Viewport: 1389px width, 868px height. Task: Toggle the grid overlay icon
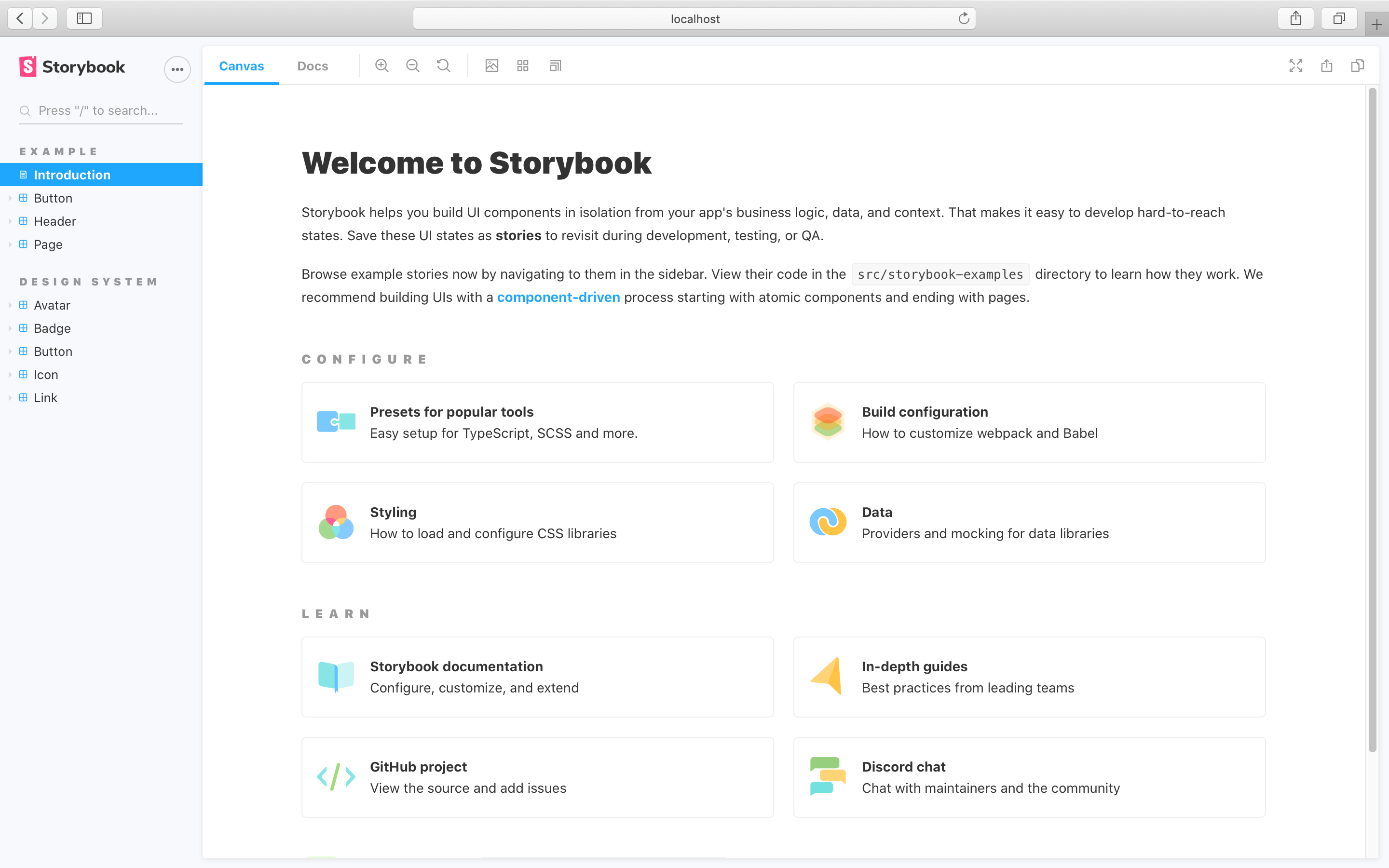tap(523, 66)
